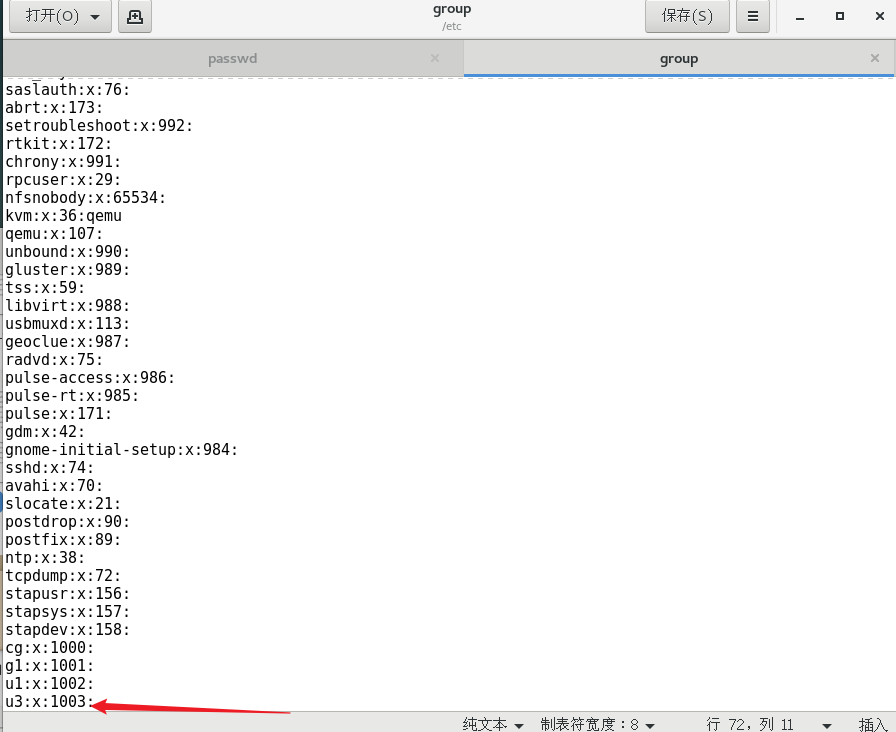Close the passwd tab
Viewport: 896px width, 732px height.
tap(434, 58)
